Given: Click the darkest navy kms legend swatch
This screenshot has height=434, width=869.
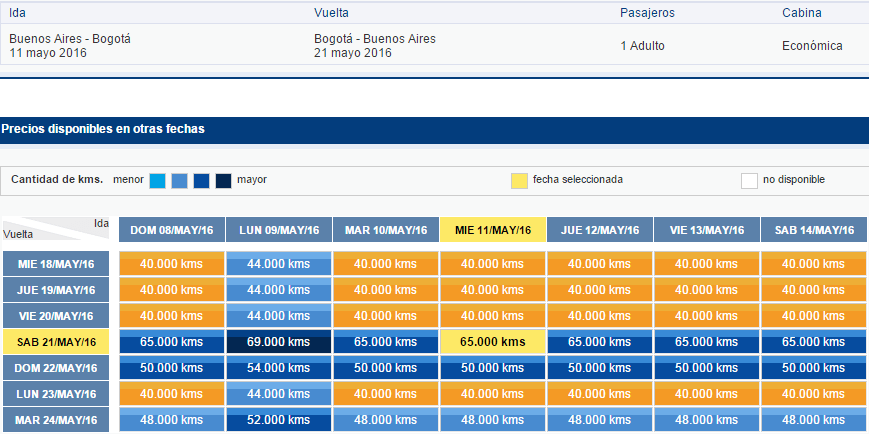Looking at the screenshot, I should coord(223,181).
